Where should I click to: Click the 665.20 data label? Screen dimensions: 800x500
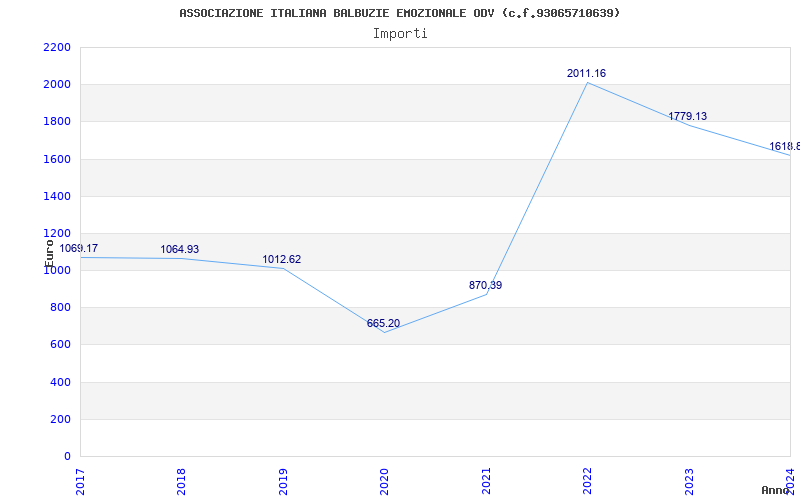(x=383, y=323)
